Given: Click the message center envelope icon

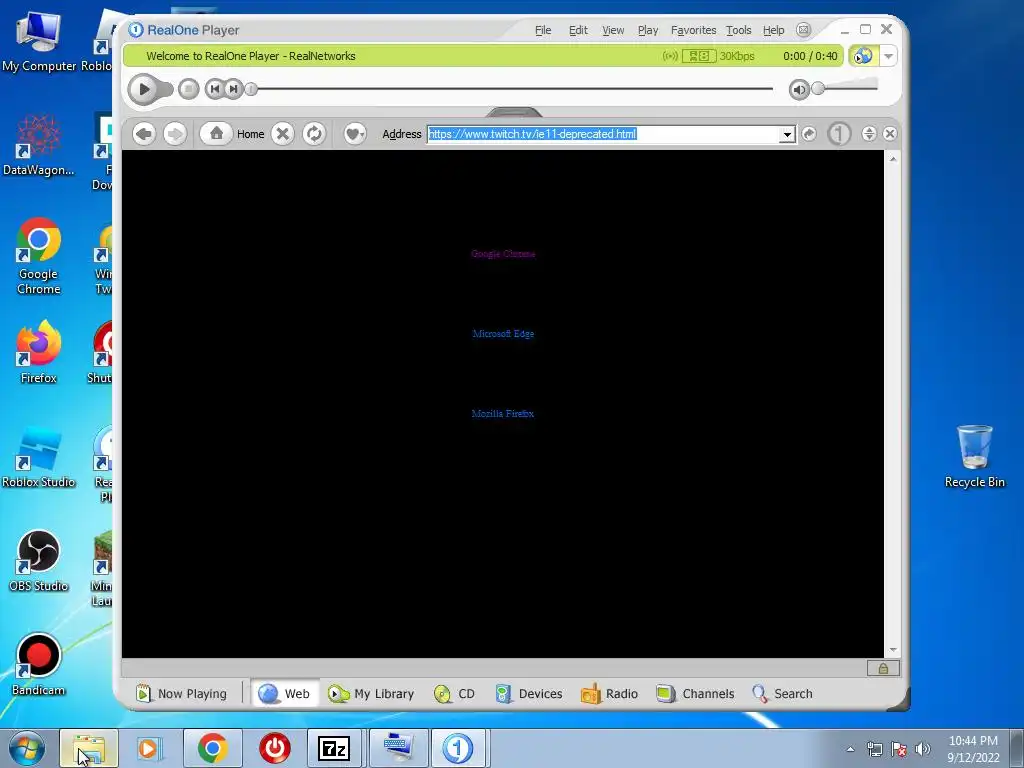Looking at the screenshot, I should click(803, 30).
